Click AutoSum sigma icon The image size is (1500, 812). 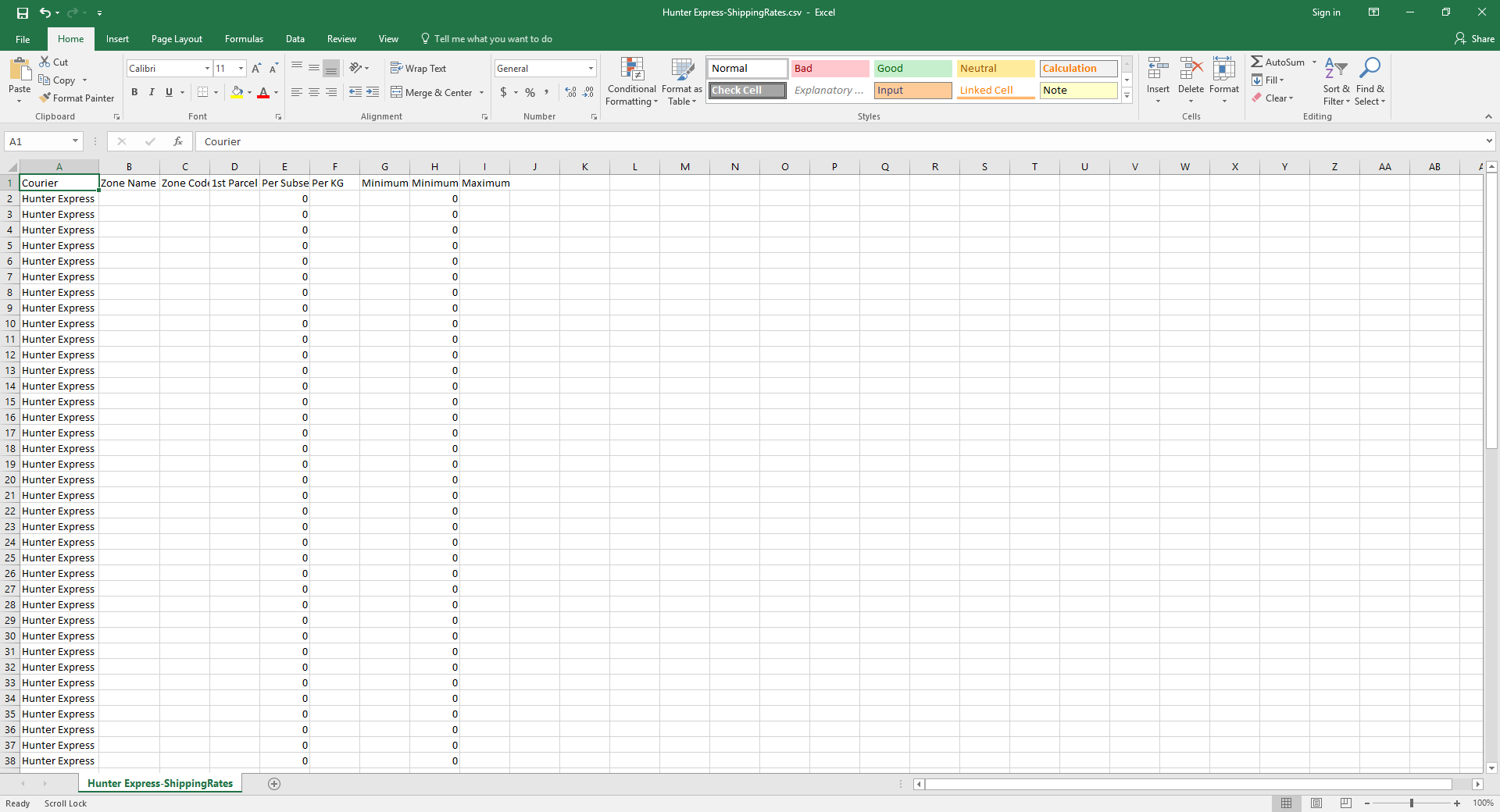tap(1256, 62)
